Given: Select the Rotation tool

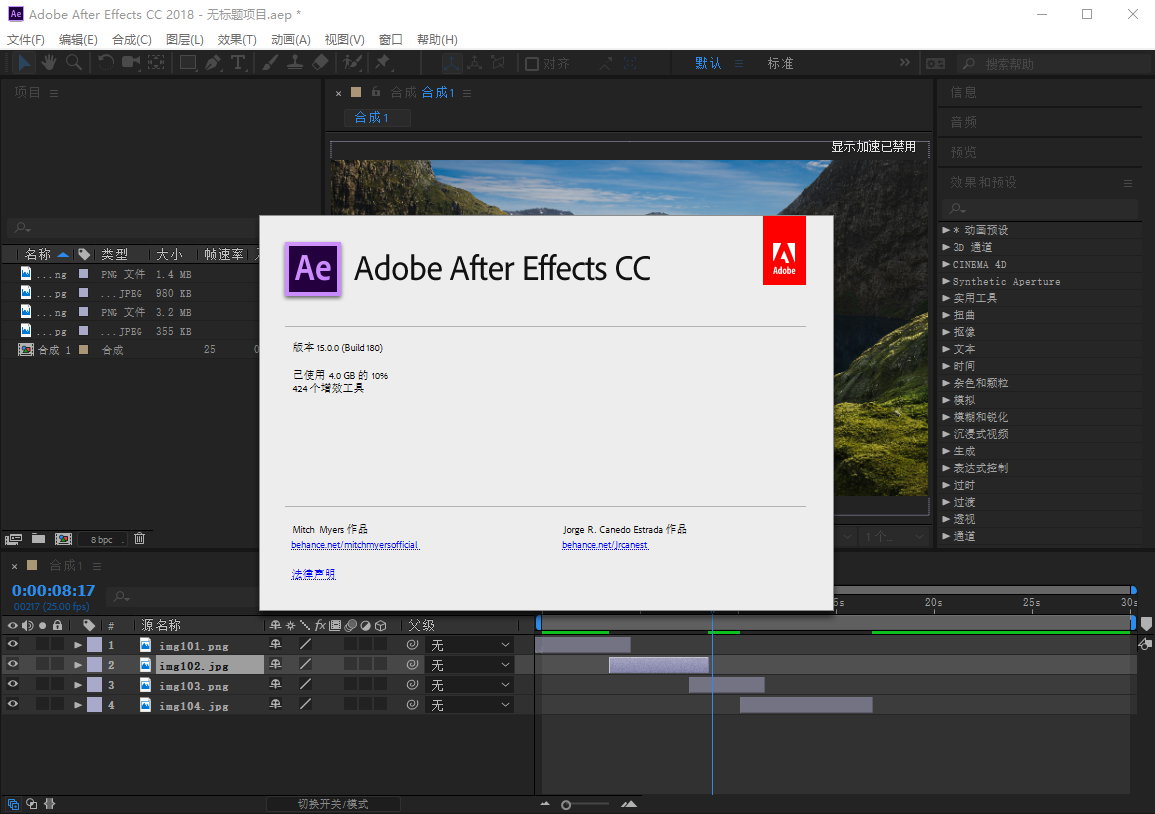Looking at the screenshot, I should pyautogui.click(x=106, y=63).
